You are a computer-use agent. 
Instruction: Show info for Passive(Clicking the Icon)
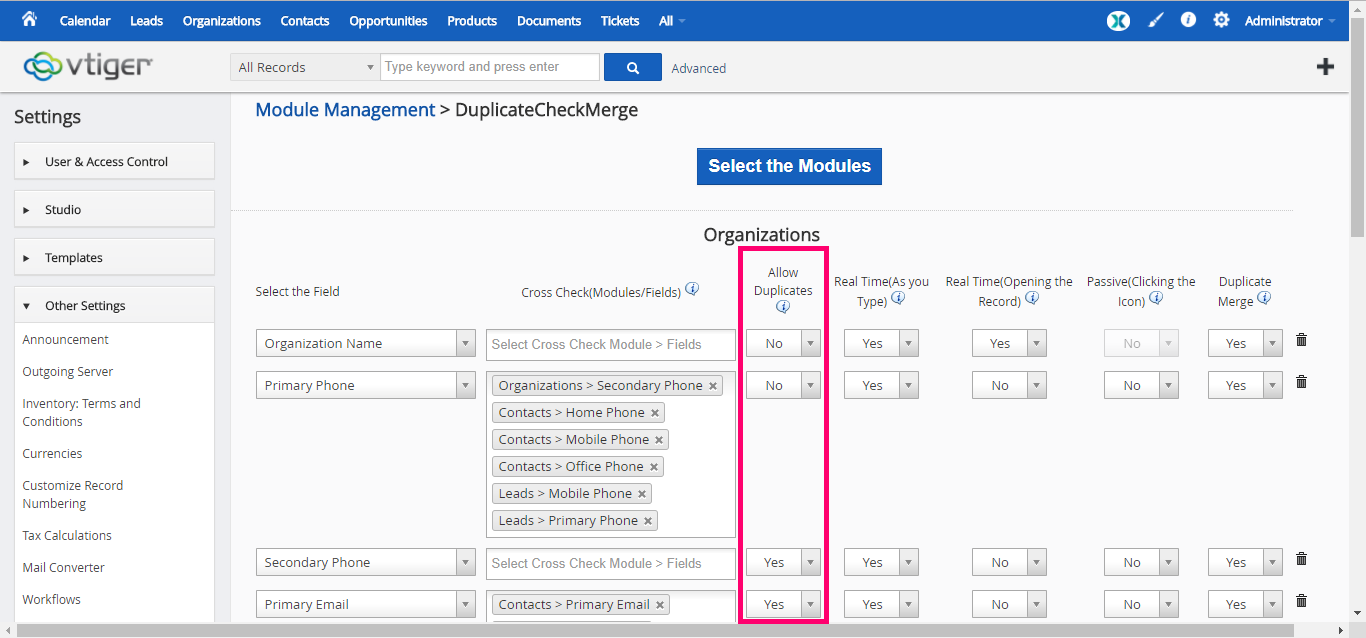(x=1156, y=298)
